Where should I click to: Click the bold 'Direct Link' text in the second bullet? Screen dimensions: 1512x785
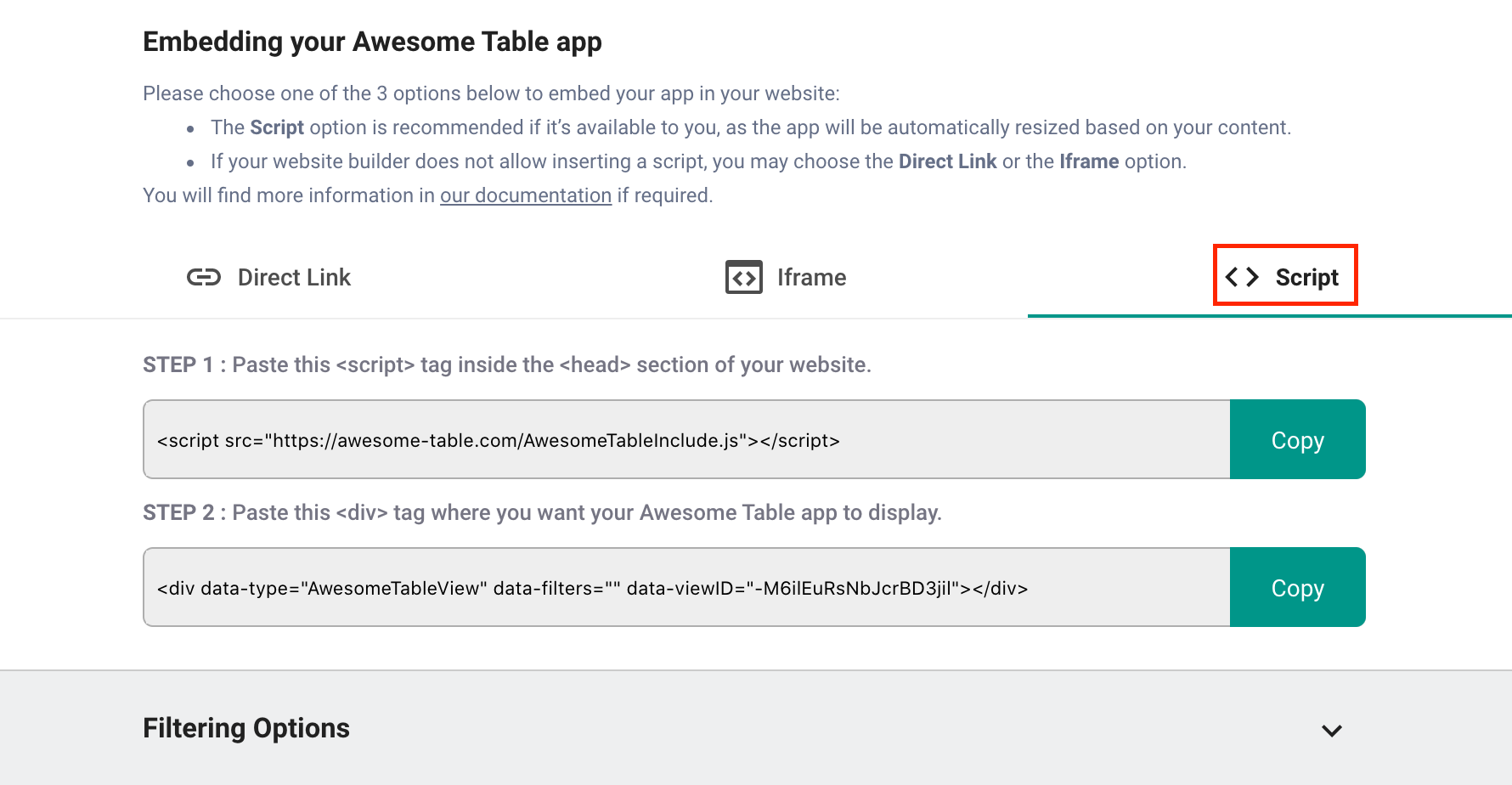tap(947, 161)
